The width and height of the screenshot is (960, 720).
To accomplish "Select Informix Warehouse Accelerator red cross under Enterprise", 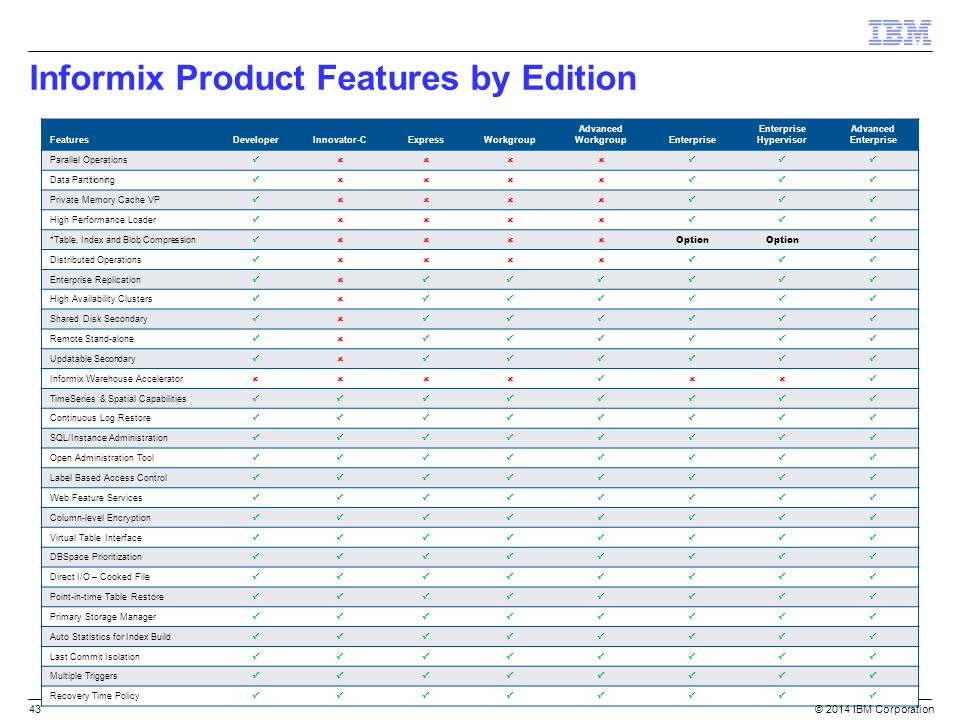I will (692, 379).
